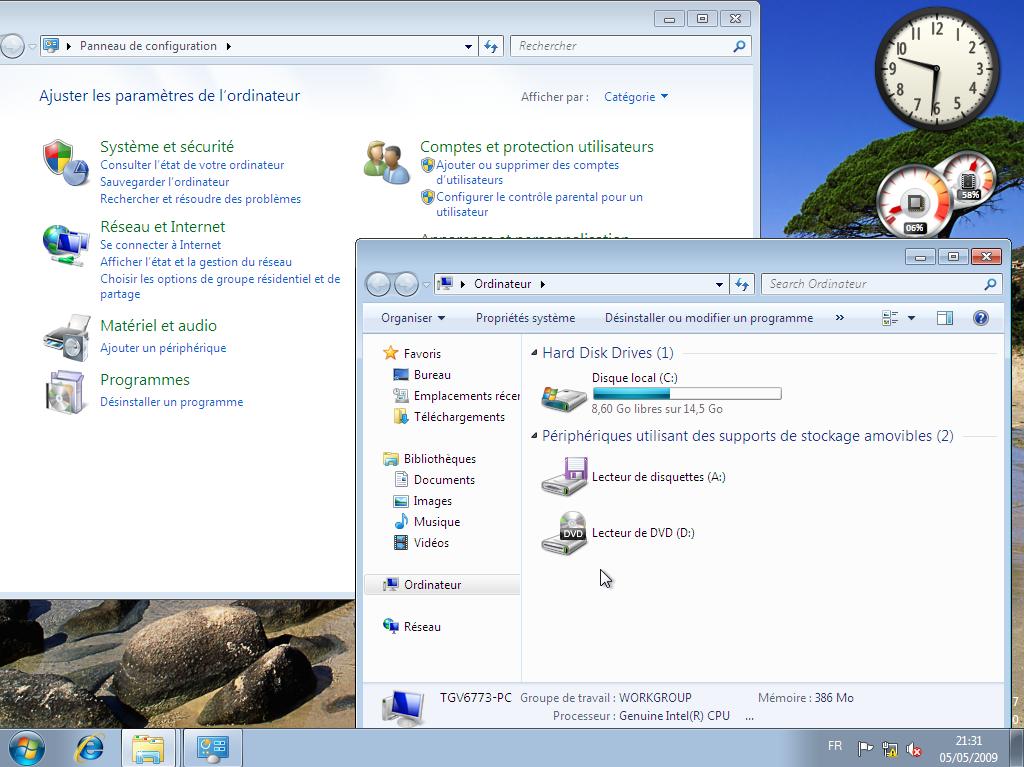Click the FR language indicator in taskbar

coord(835,746)
